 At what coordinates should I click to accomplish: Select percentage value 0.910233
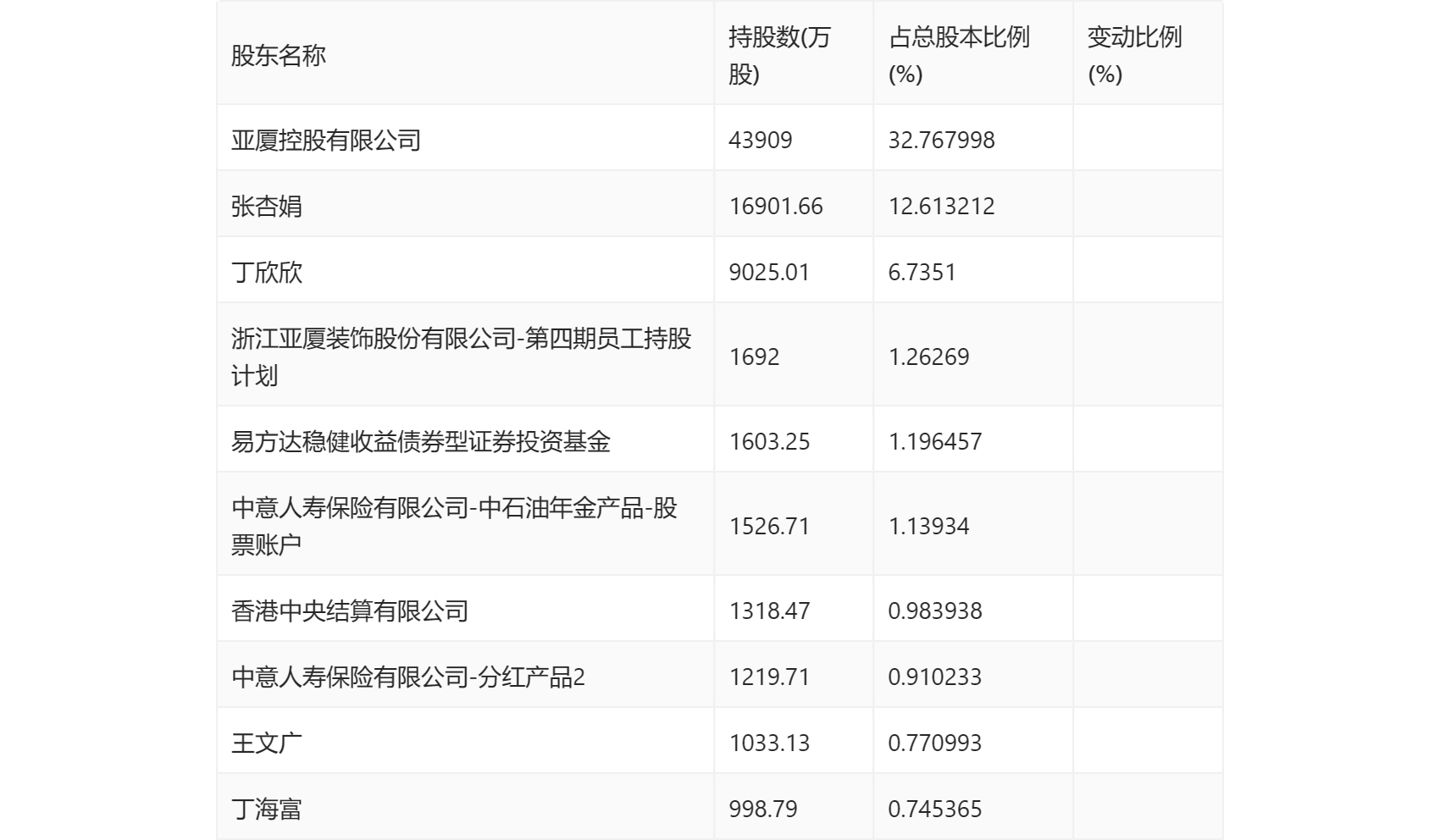pos(935,677)
